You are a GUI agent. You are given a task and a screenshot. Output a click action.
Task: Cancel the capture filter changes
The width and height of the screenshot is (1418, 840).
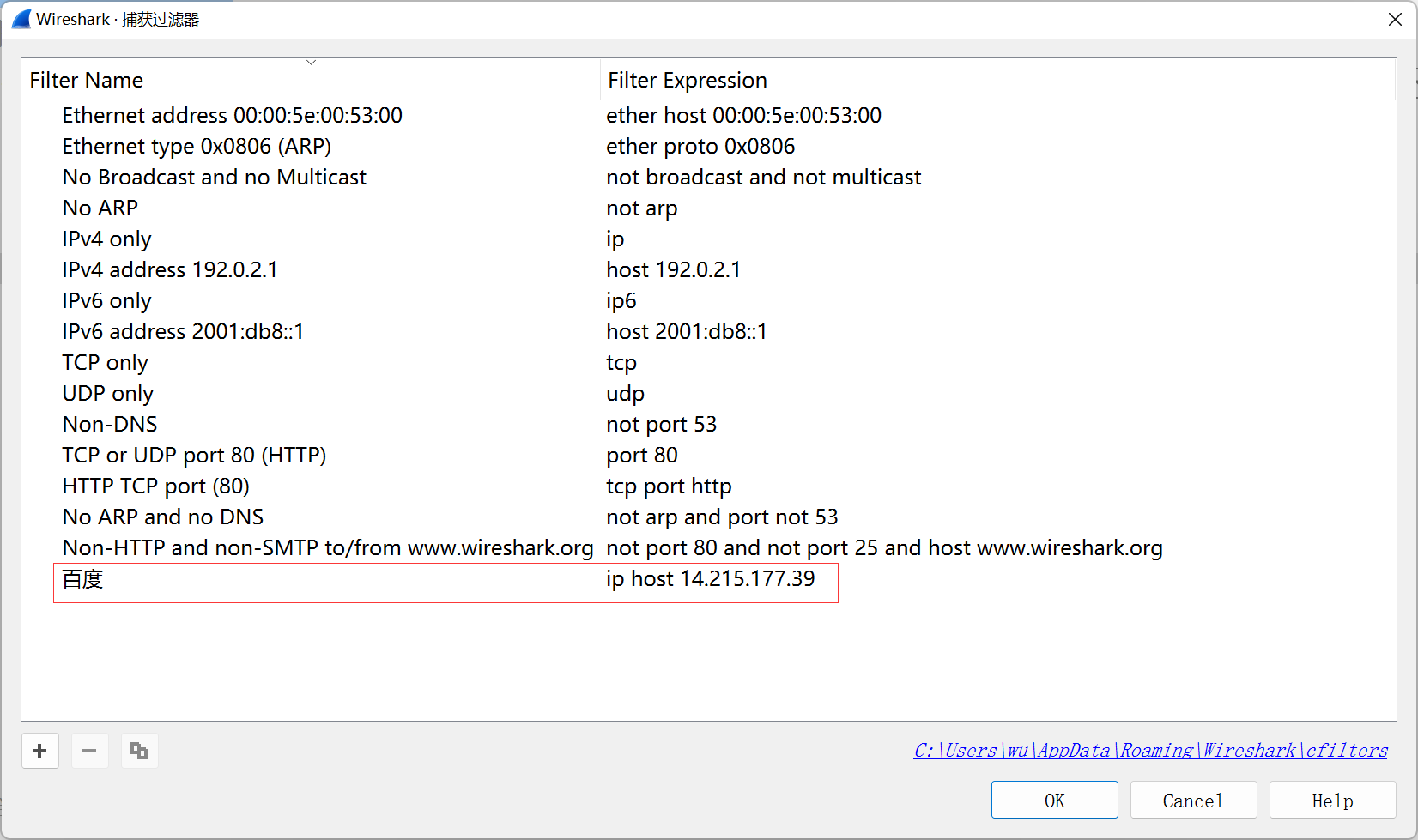tap(1193, 801)
